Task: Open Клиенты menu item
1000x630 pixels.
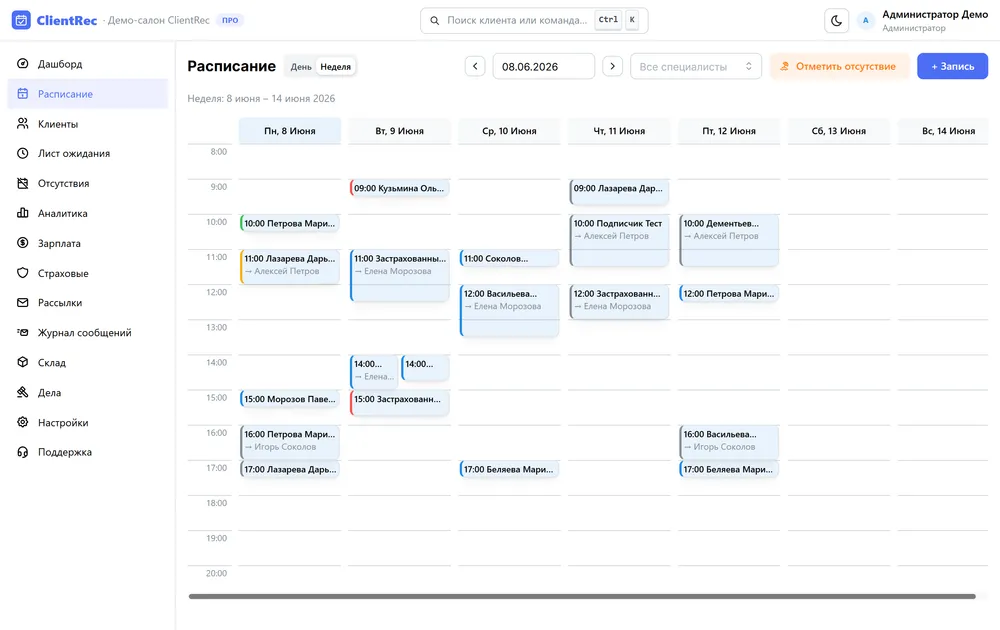Action: coord(87,124)
